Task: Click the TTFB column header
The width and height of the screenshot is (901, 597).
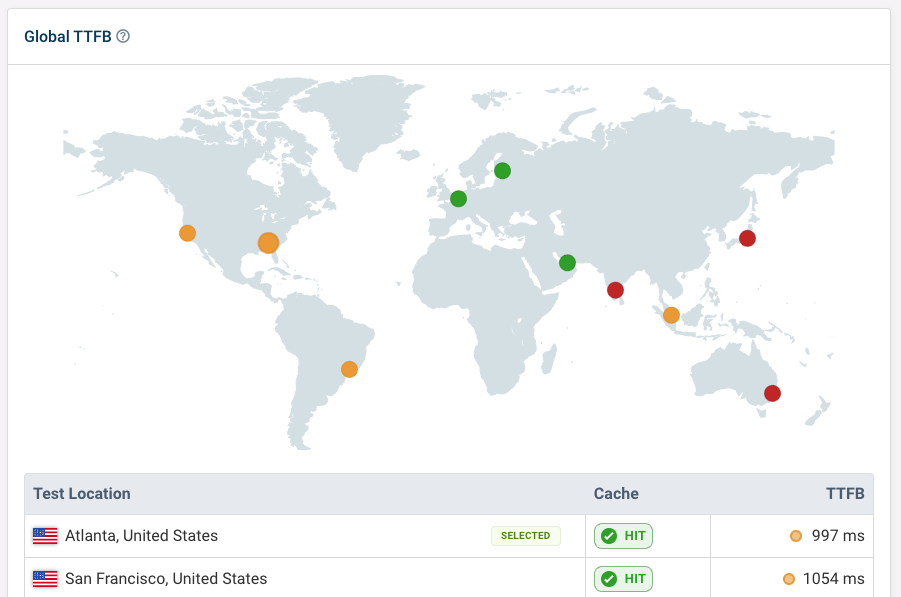Action: [x=845, y=494]
